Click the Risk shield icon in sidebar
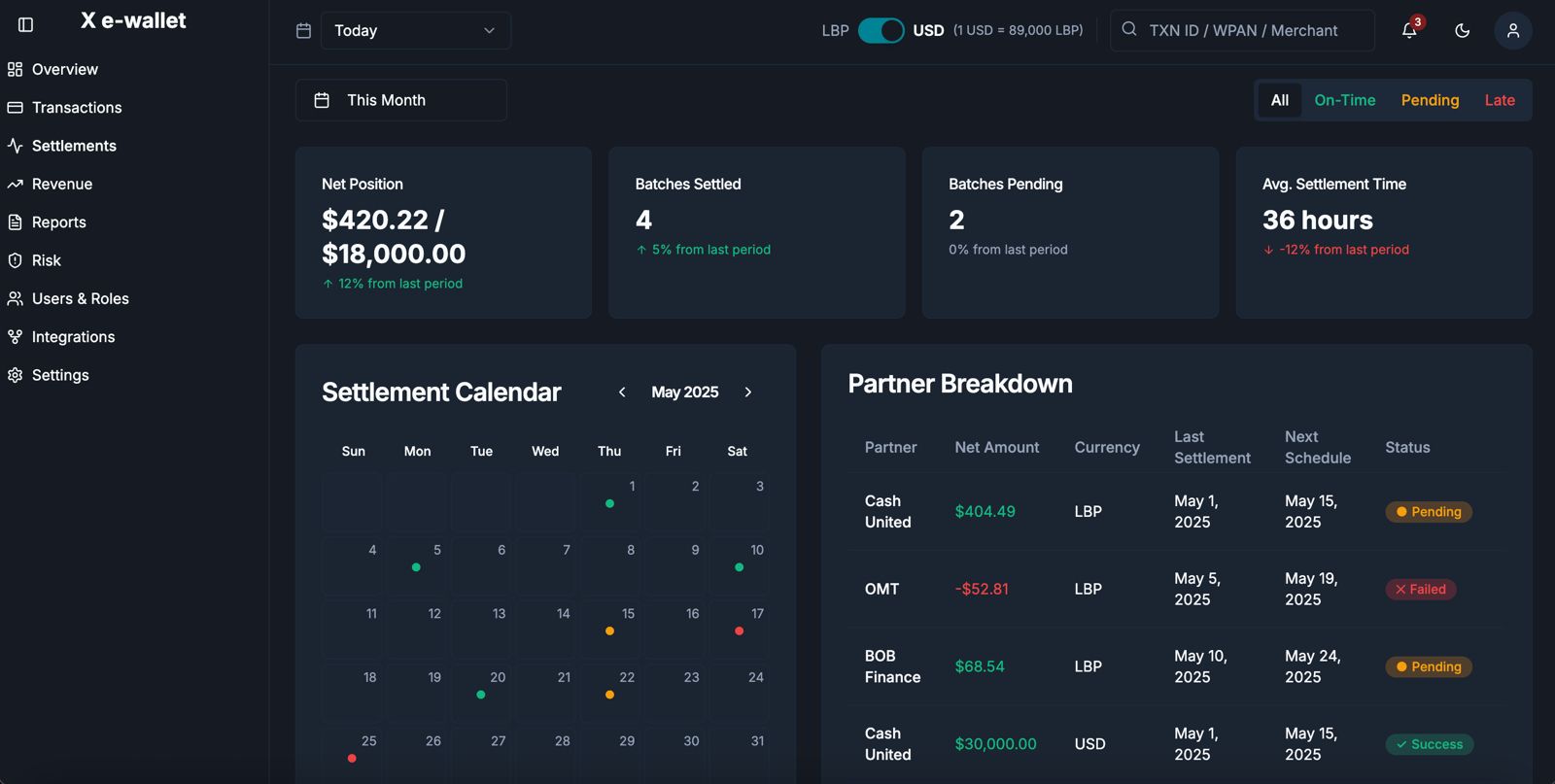Image resolution: width=1555 pixels, height=784 pixels. click(x=15, y=260)
